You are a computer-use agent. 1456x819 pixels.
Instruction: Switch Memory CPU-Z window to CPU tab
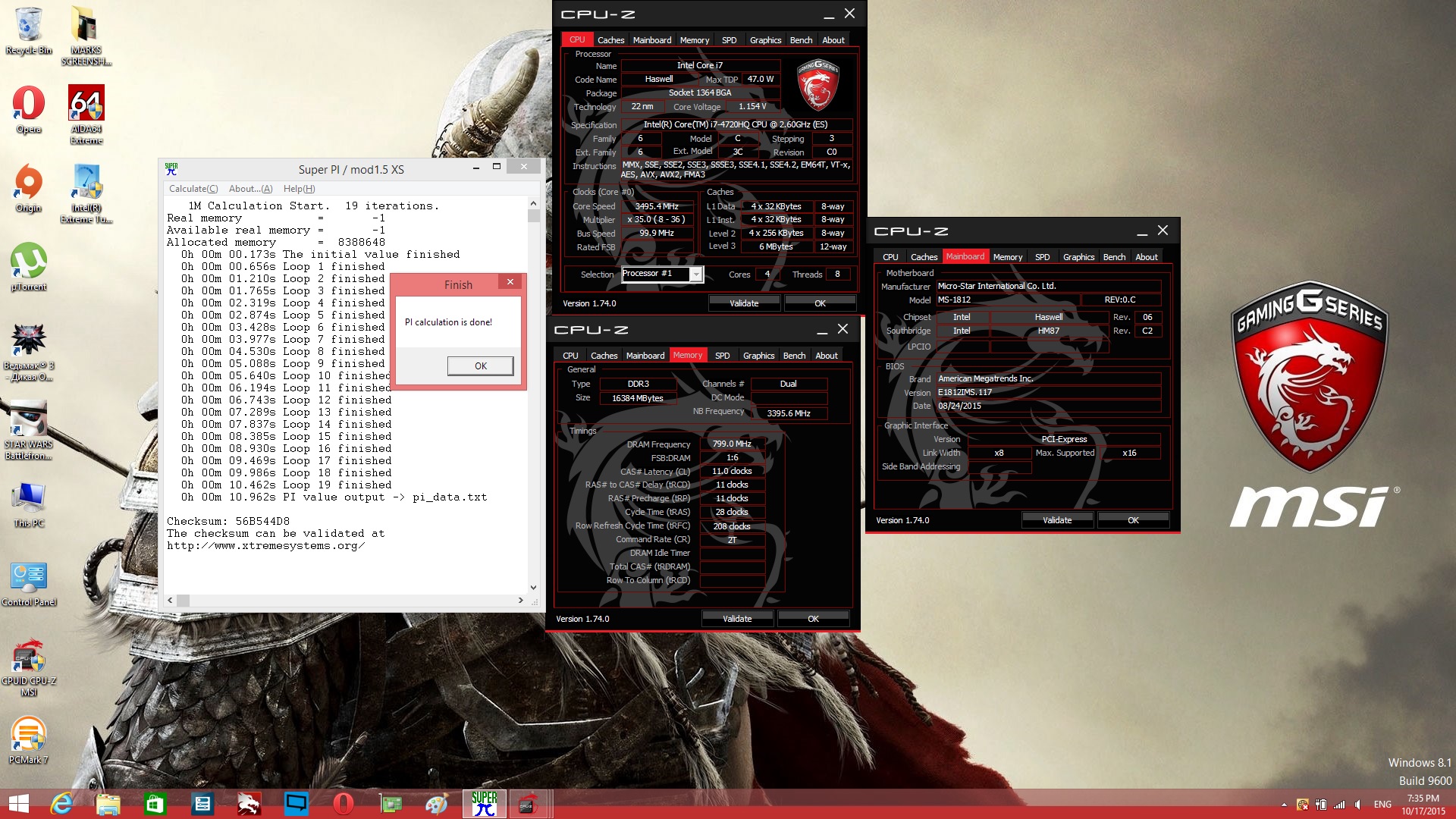[x=570, y=356]
